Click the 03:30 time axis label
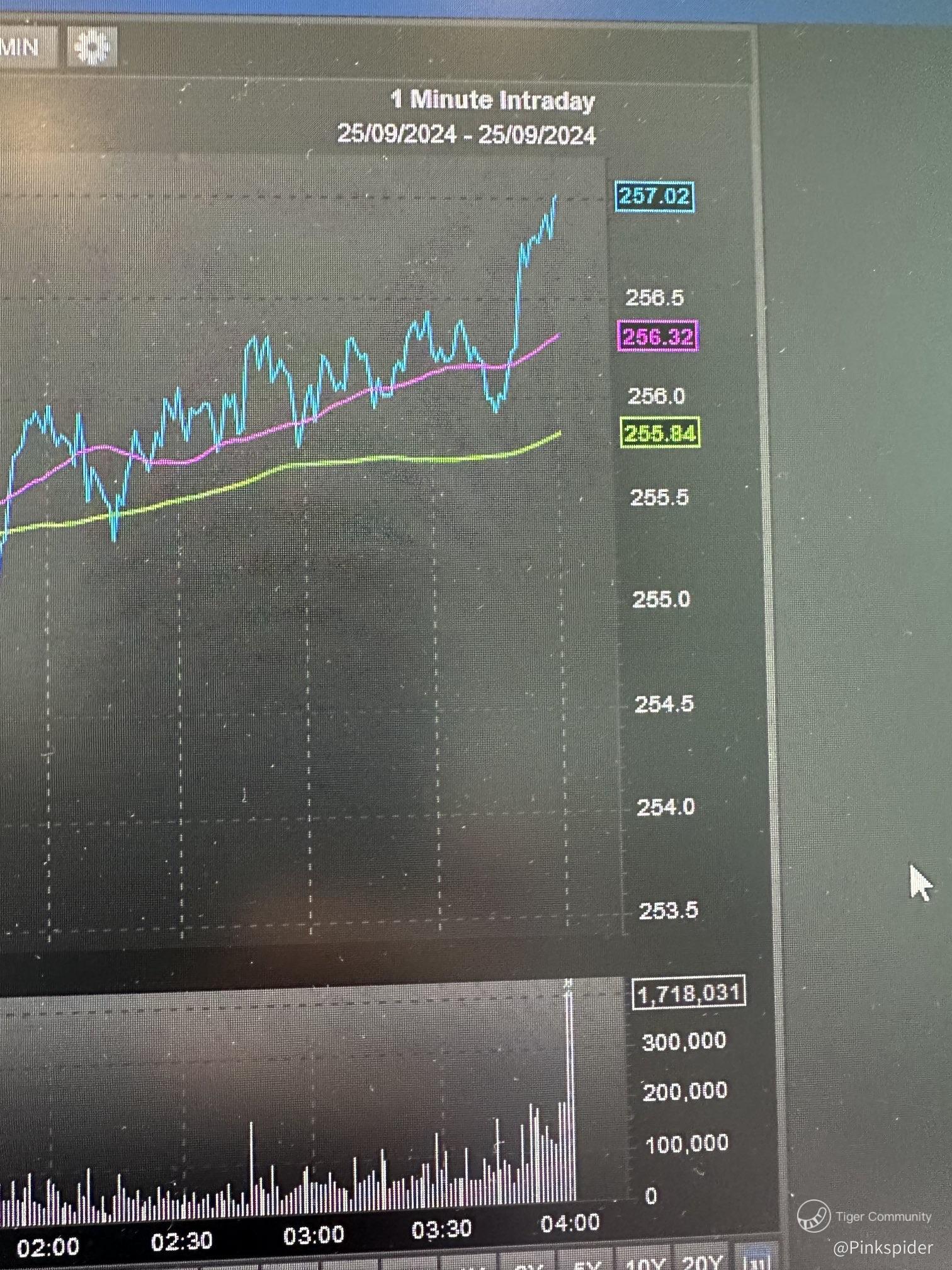This screenshot has width=952, height=1270. [x=441, y=1229]
